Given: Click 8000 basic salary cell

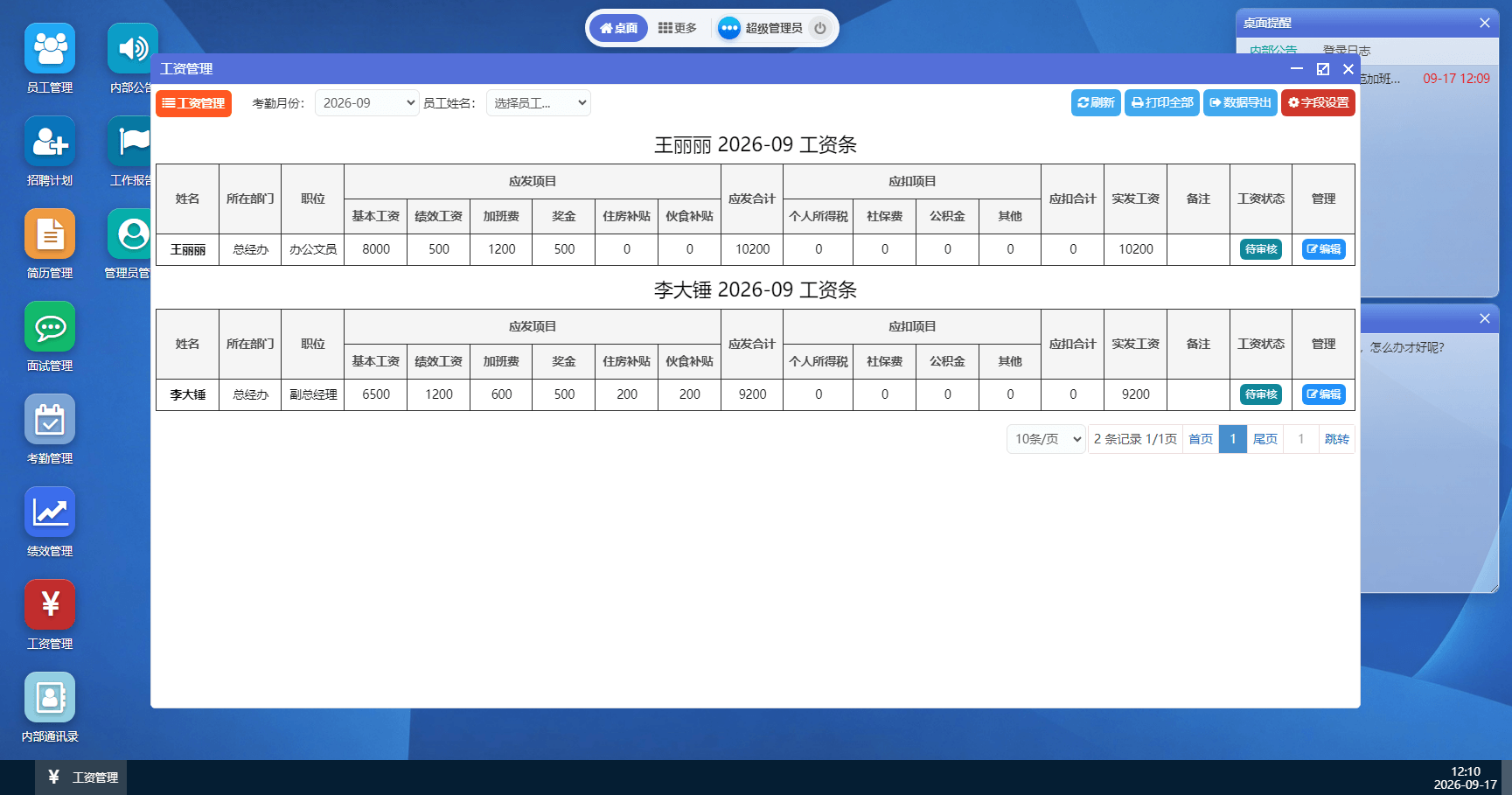Looking at the screenshot, I should tap(376, 249).
